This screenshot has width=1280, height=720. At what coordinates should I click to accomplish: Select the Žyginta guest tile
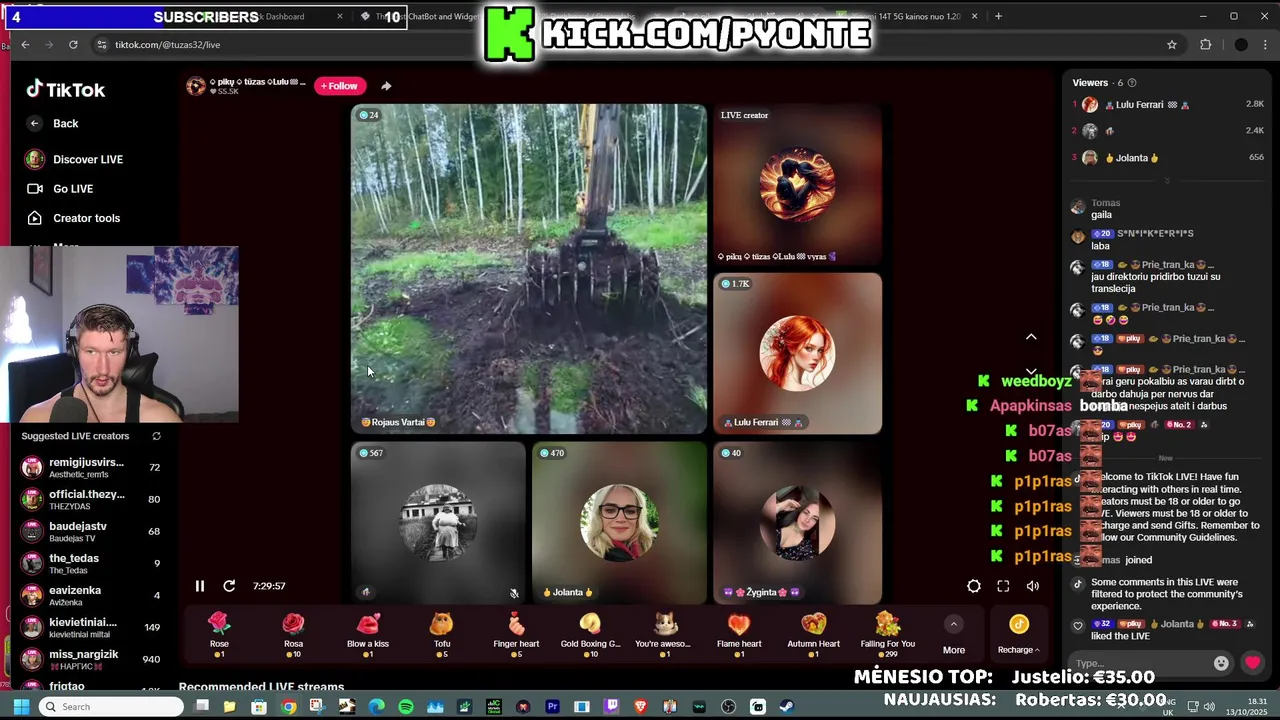(797, 522)
